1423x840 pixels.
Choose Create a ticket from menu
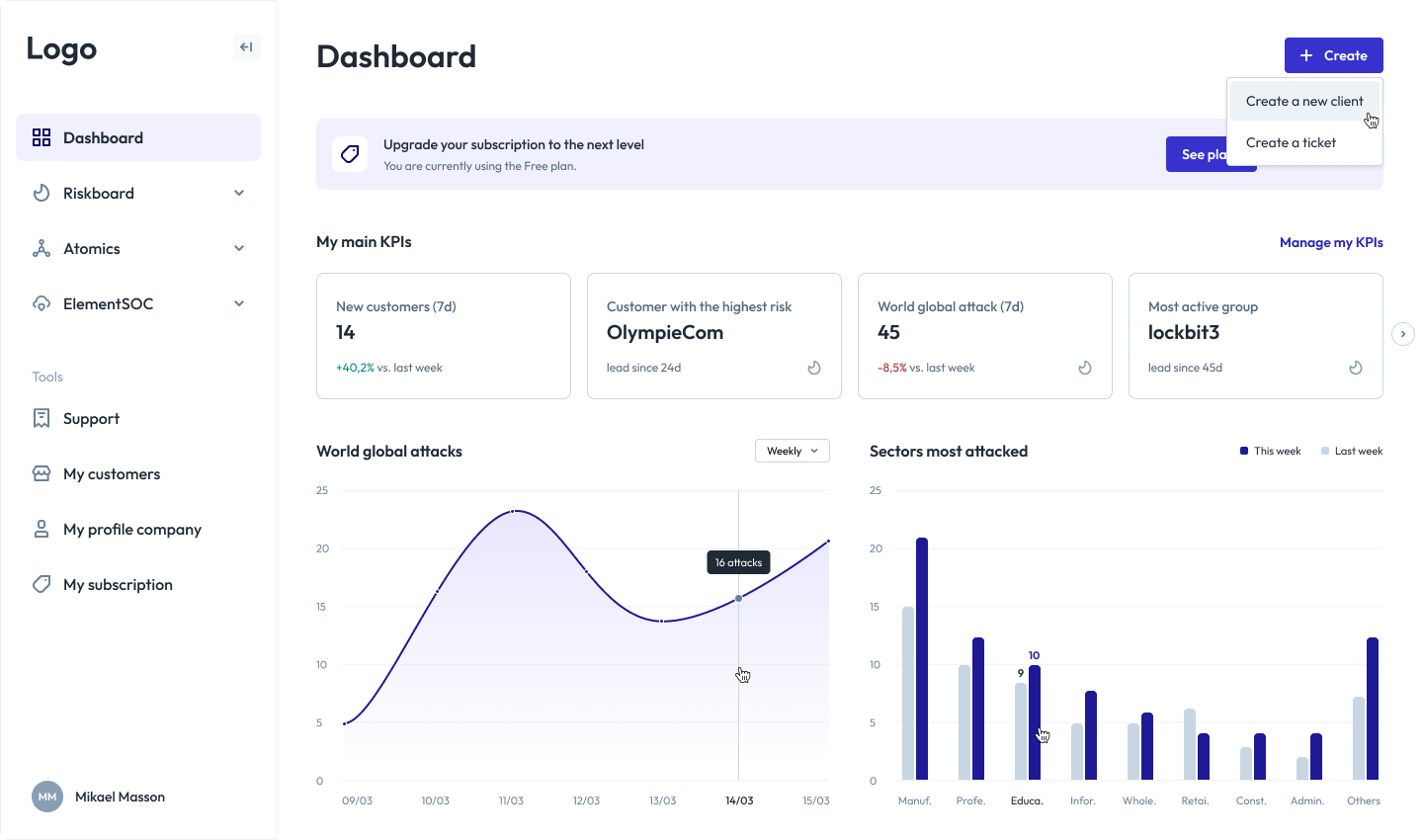click(x=1291, y=142)
